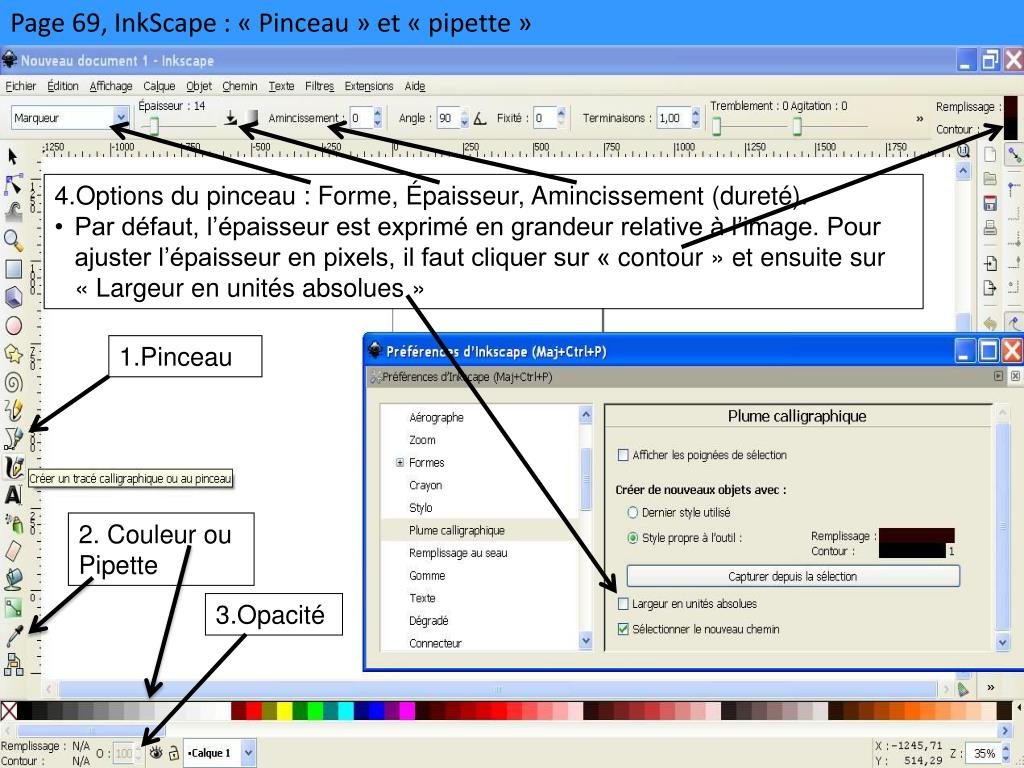Click the opacity O input field
Viewport: 1024px width, 768px height.
123,753
